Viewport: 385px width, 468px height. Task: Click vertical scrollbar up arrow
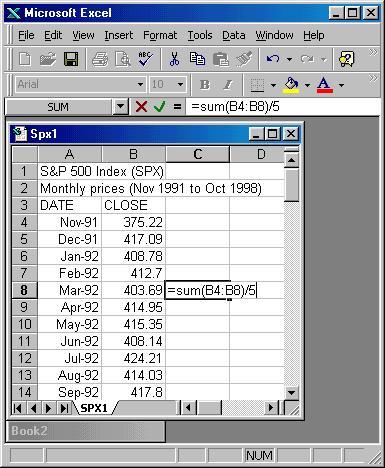coord(291,160)
